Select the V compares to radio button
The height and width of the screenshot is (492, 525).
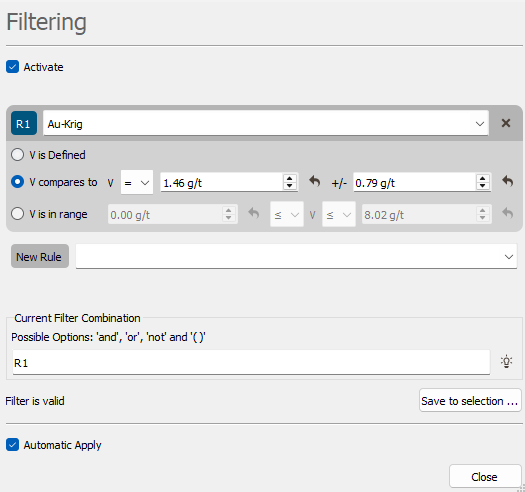tap(17, 182)
